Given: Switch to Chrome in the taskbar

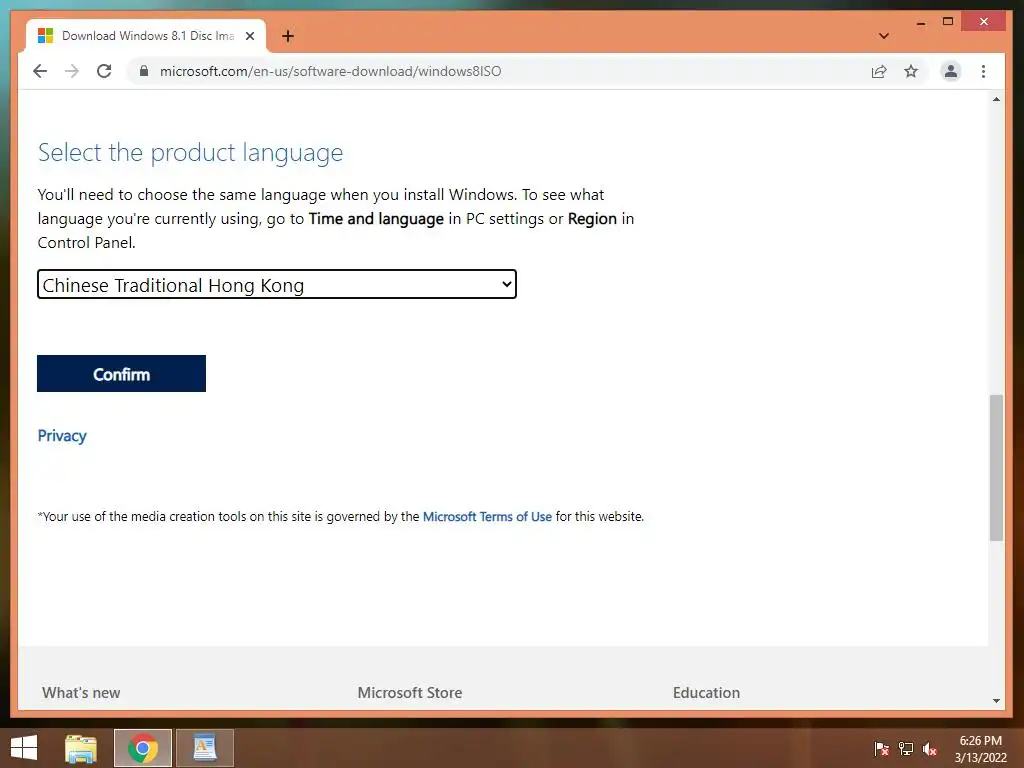Looking at the screenshot, I should [x=143, y=748].
